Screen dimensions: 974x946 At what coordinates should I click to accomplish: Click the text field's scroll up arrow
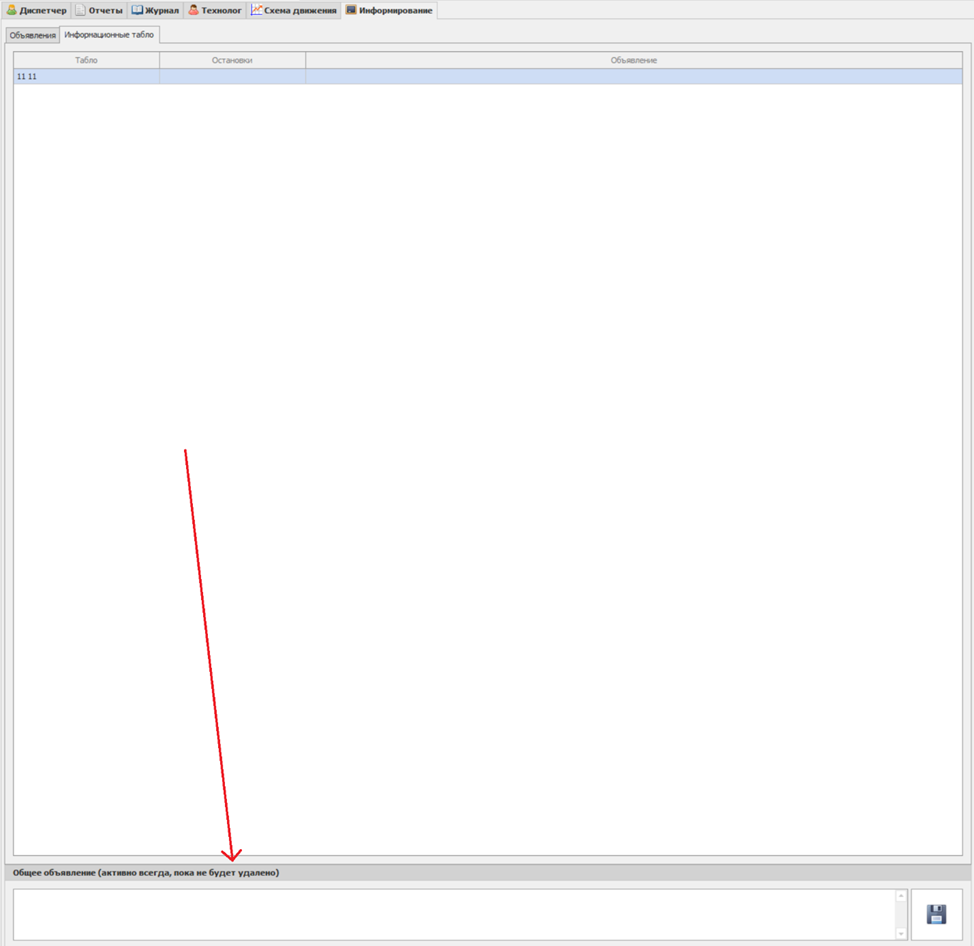pyautogui.click(x=901, y=896)
